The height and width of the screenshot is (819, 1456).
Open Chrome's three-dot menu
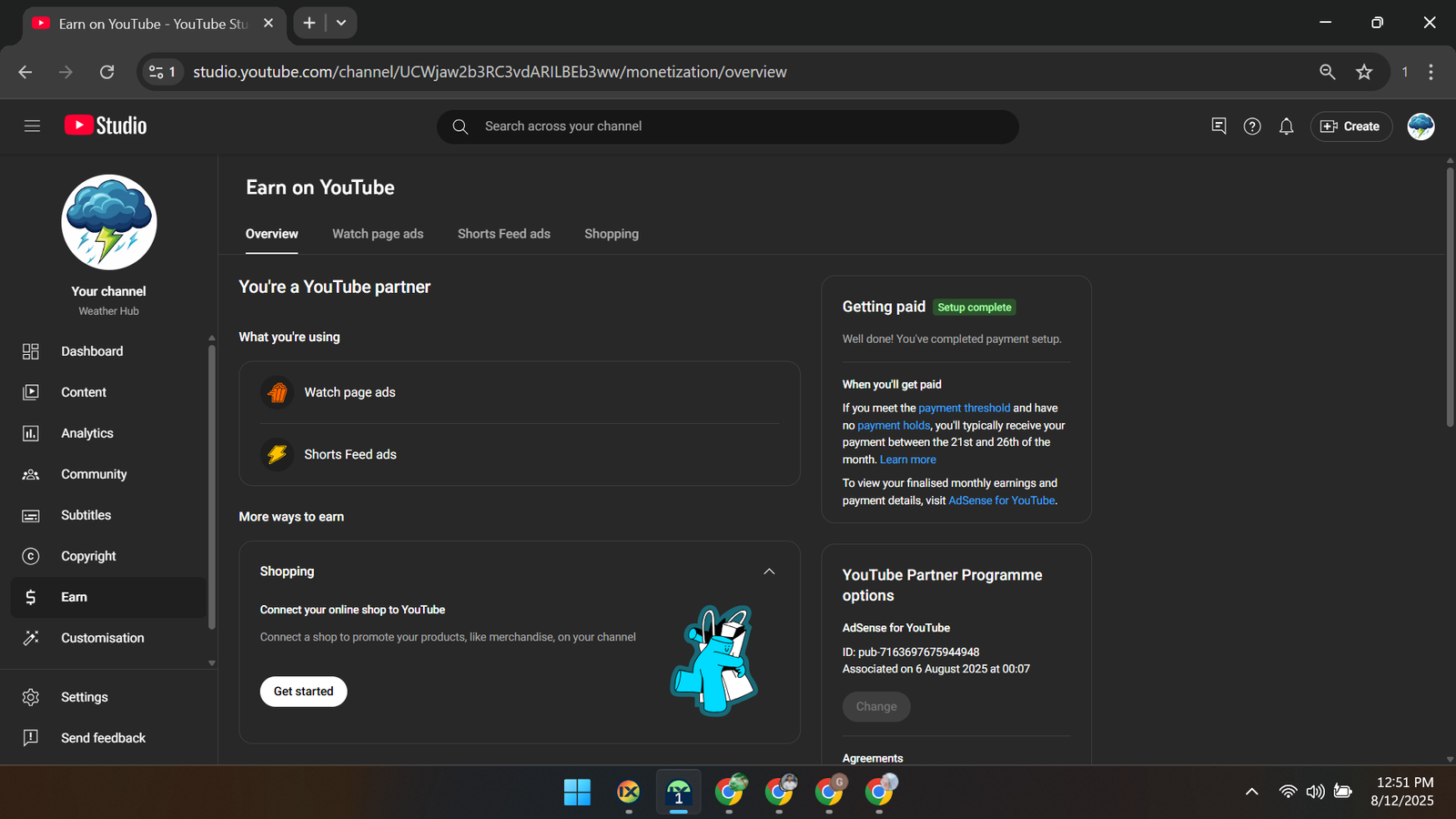pos(1431,72)
